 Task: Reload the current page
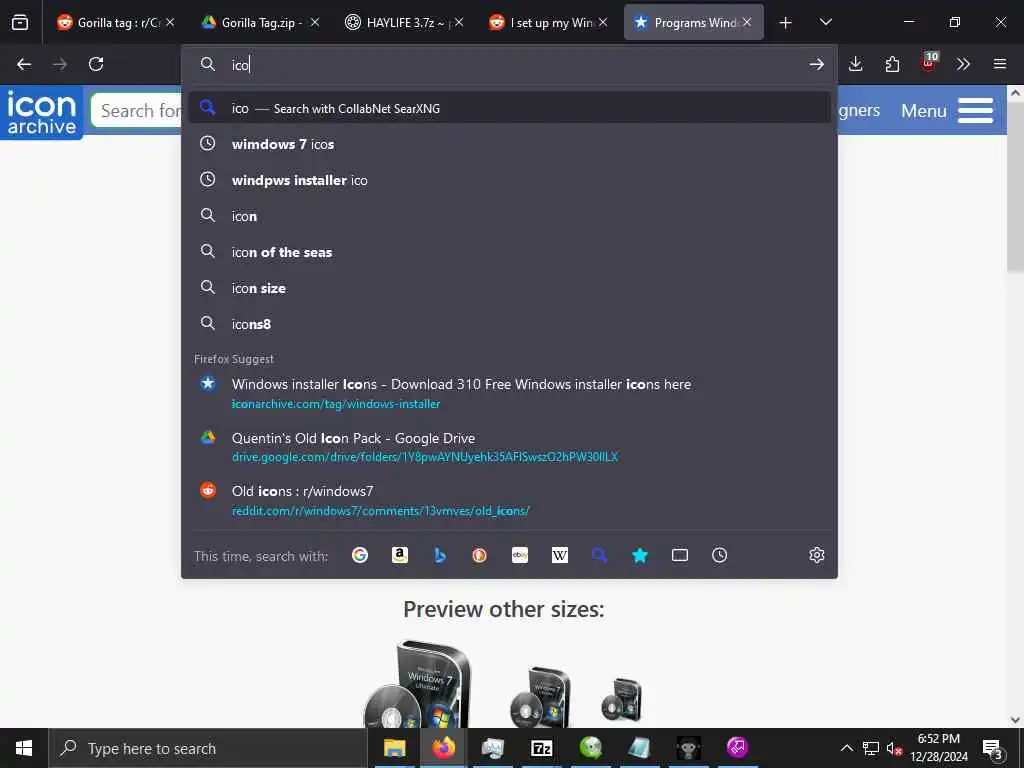click(x=96, y=64)
